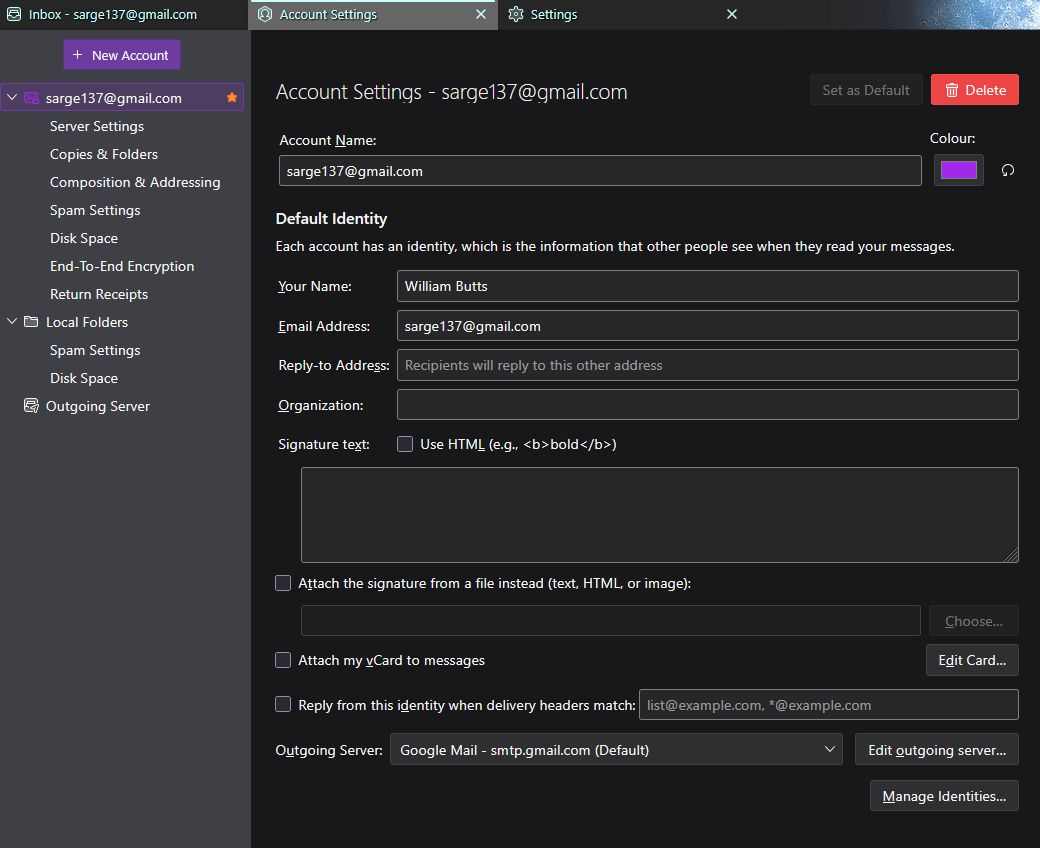1040x848 pixels.
Task: Click the Outgoing Server icon in sidebar
Action: tap(31, 406)
